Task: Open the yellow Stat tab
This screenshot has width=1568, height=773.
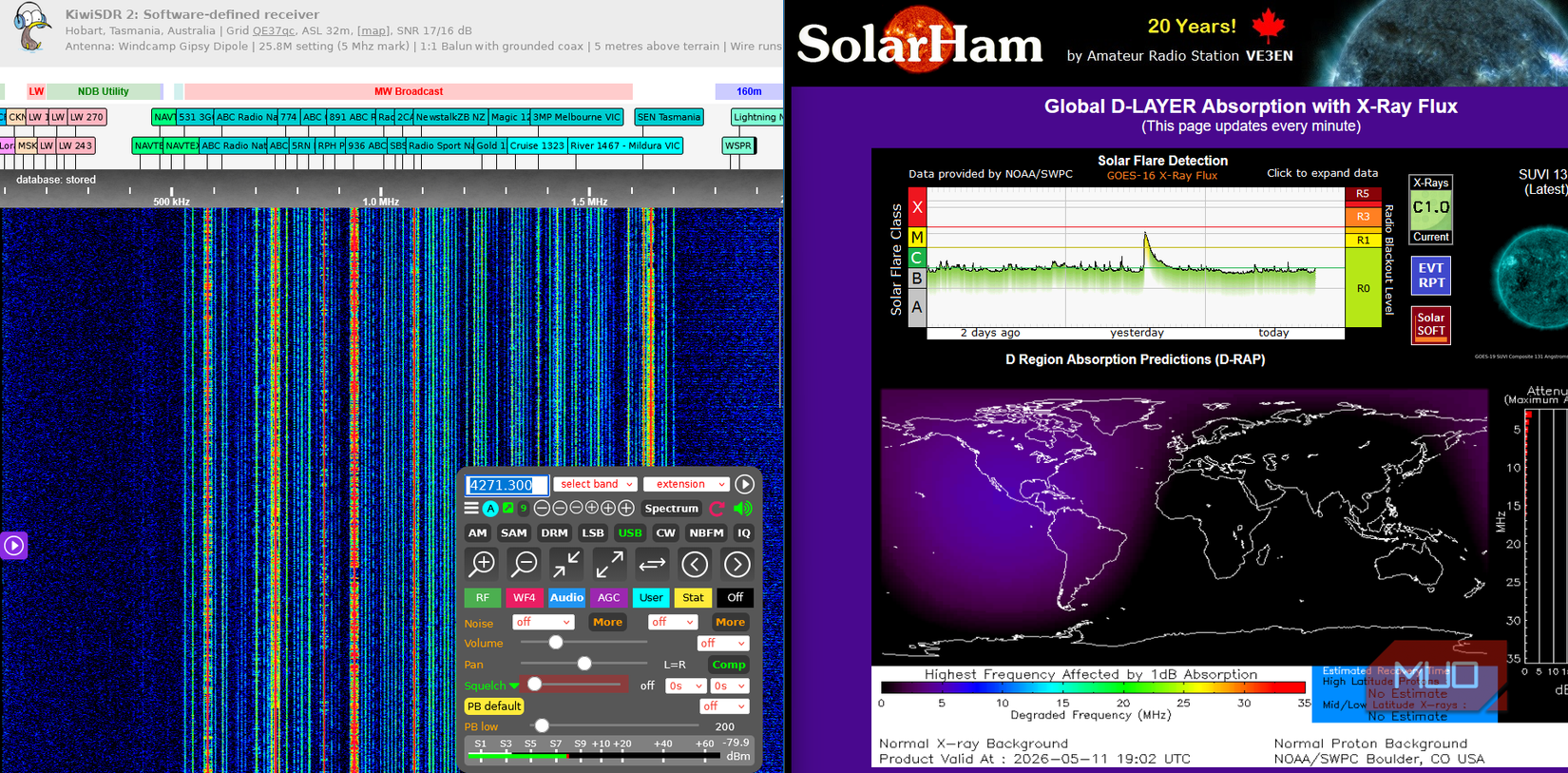Action: (693, 598)
